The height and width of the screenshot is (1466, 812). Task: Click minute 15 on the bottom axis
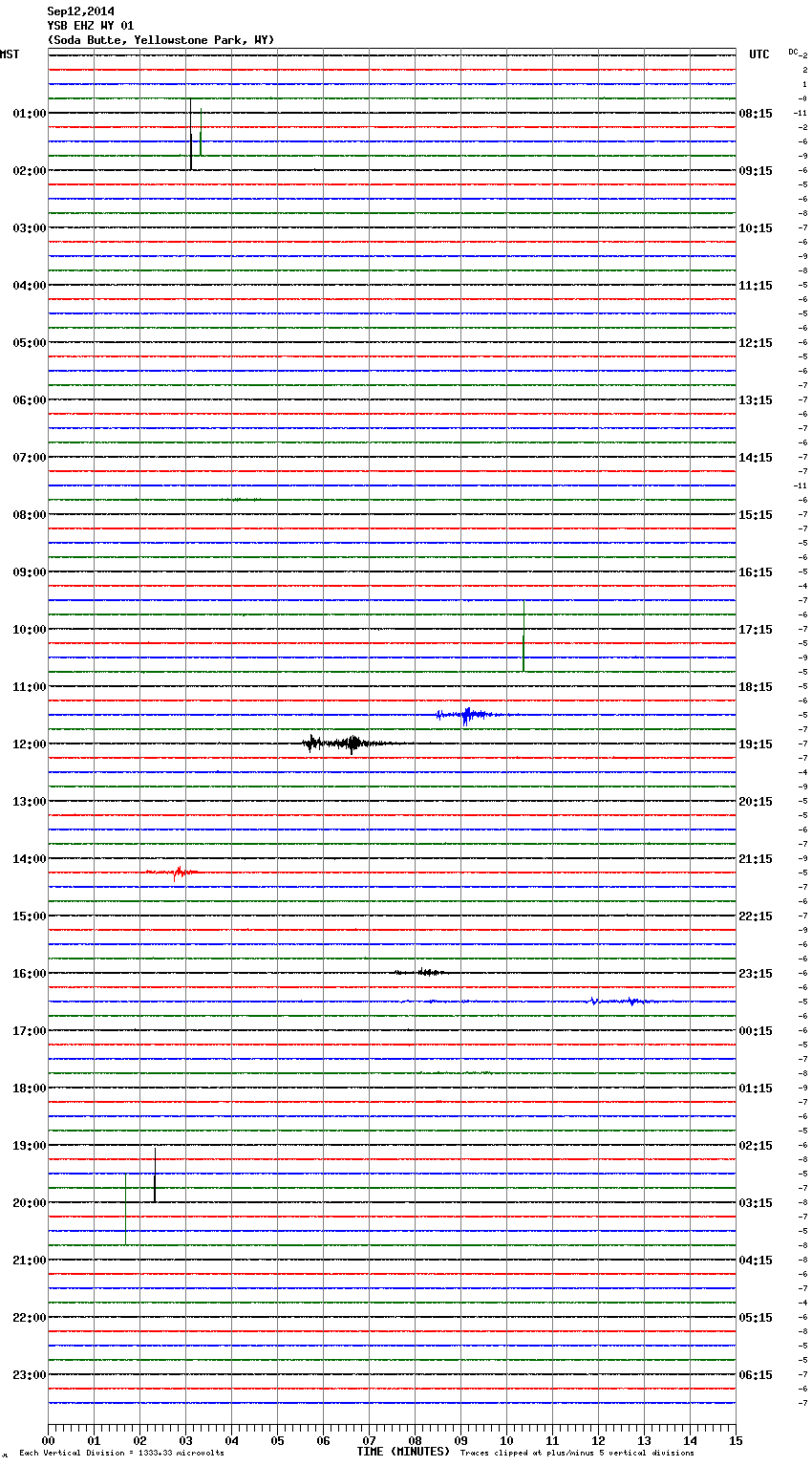736,1441
